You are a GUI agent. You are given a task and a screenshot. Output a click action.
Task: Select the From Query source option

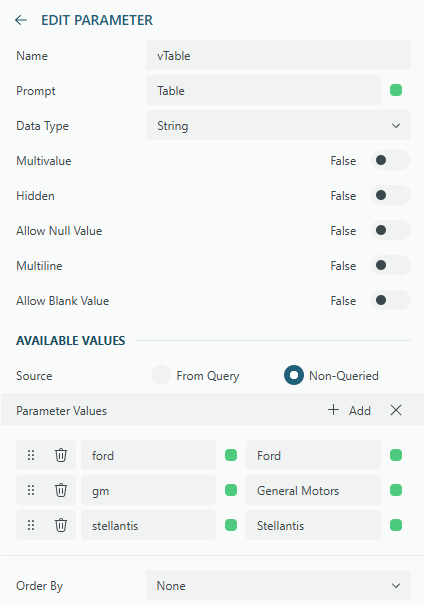(x=161, y=375)
